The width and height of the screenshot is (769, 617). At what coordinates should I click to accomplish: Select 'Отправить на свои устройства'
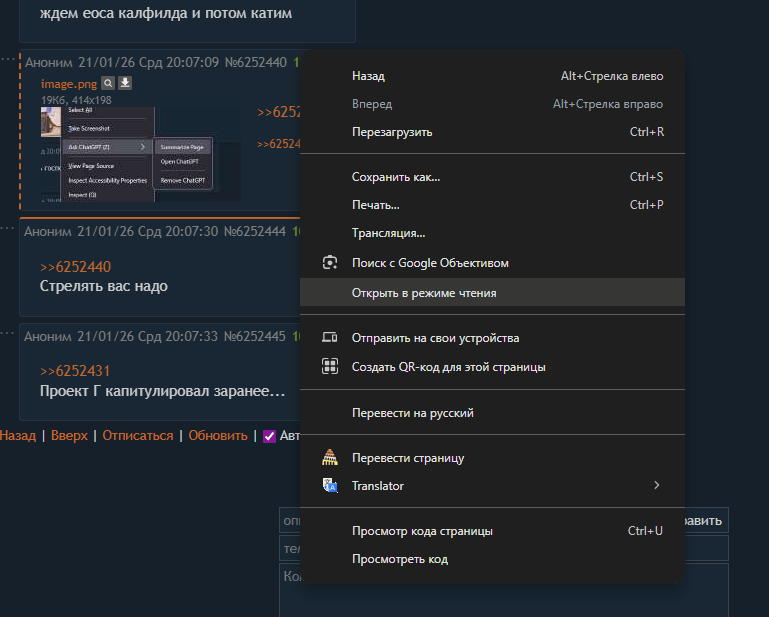point(492,338)
